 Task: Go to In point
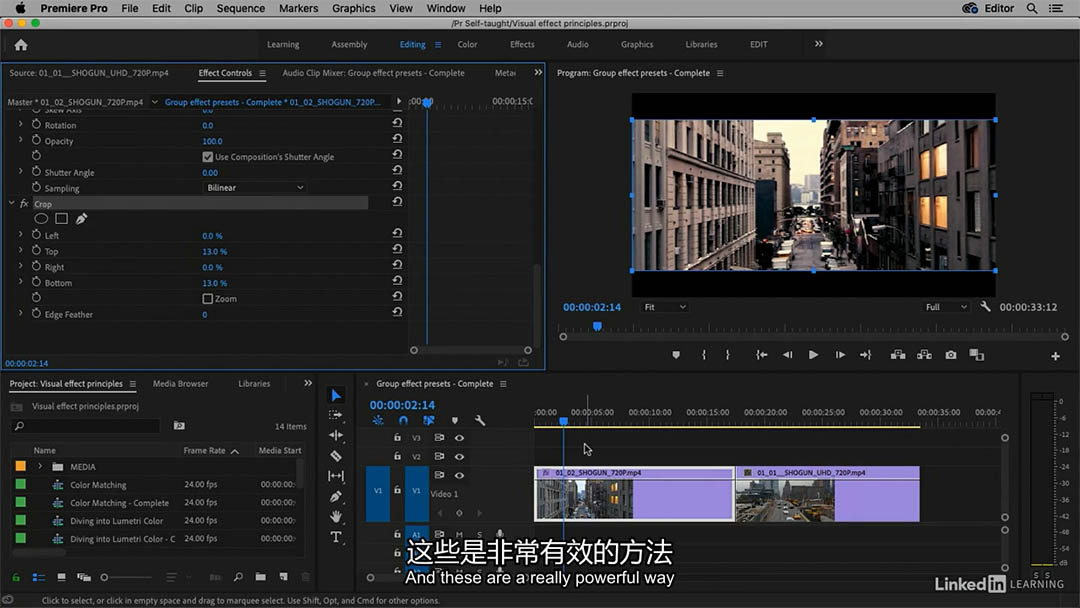(761, 355)
